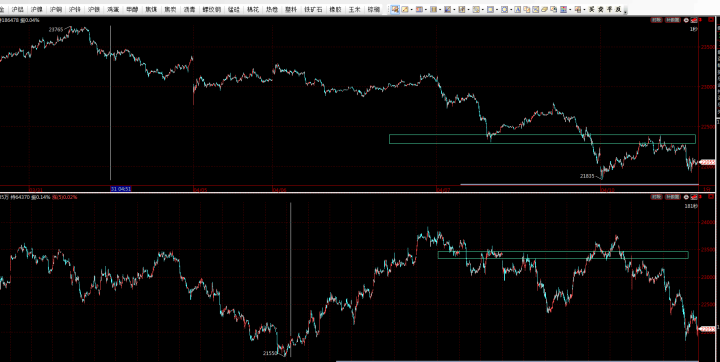Image resolution: width=720 pixels, height=362 pixels.
Task: Select the 螺纹钢 tab
Action: [x=211, y=9]
